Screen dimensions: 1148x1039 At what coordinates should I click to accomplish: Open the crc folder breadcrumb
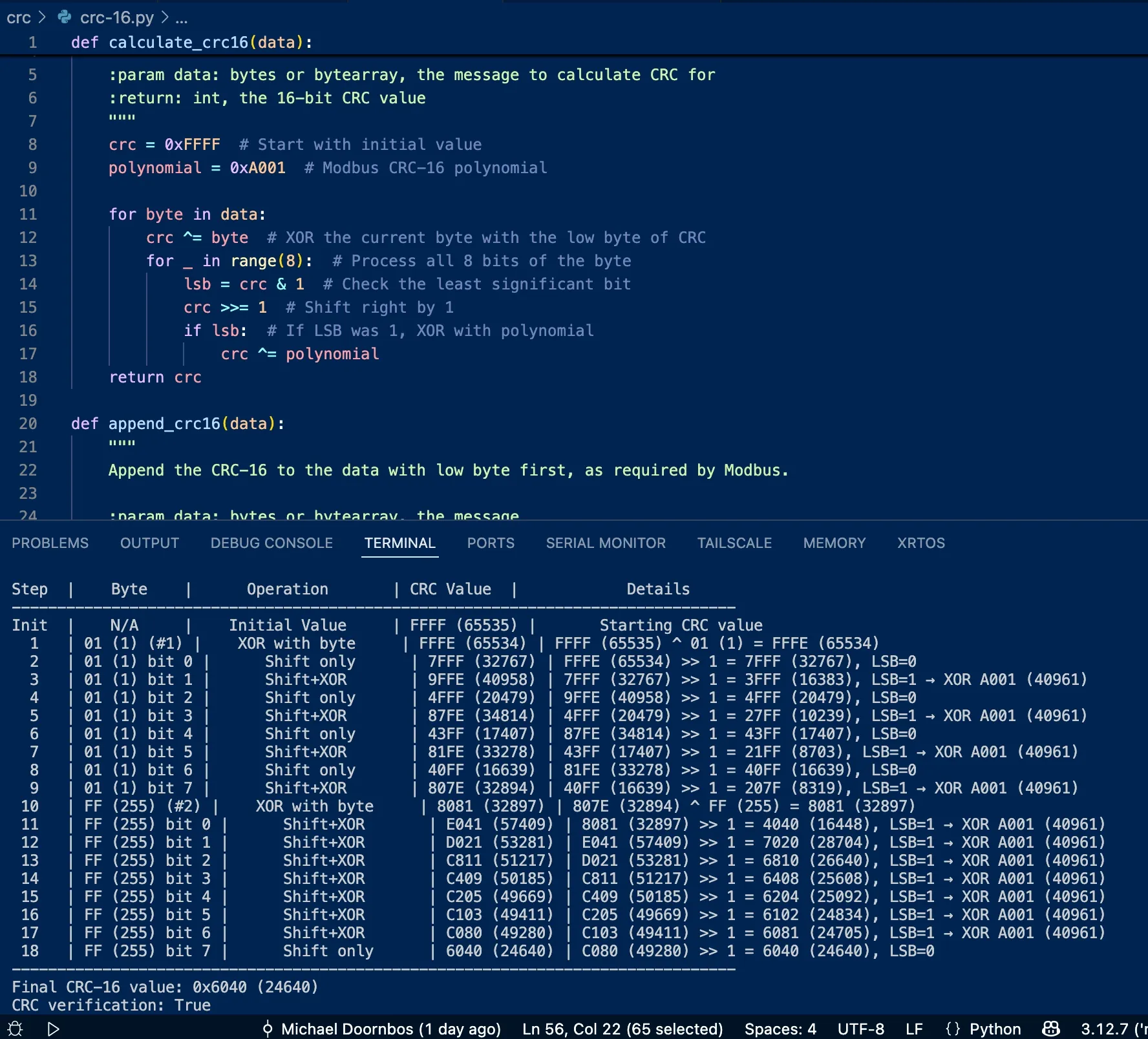(19, 17)
